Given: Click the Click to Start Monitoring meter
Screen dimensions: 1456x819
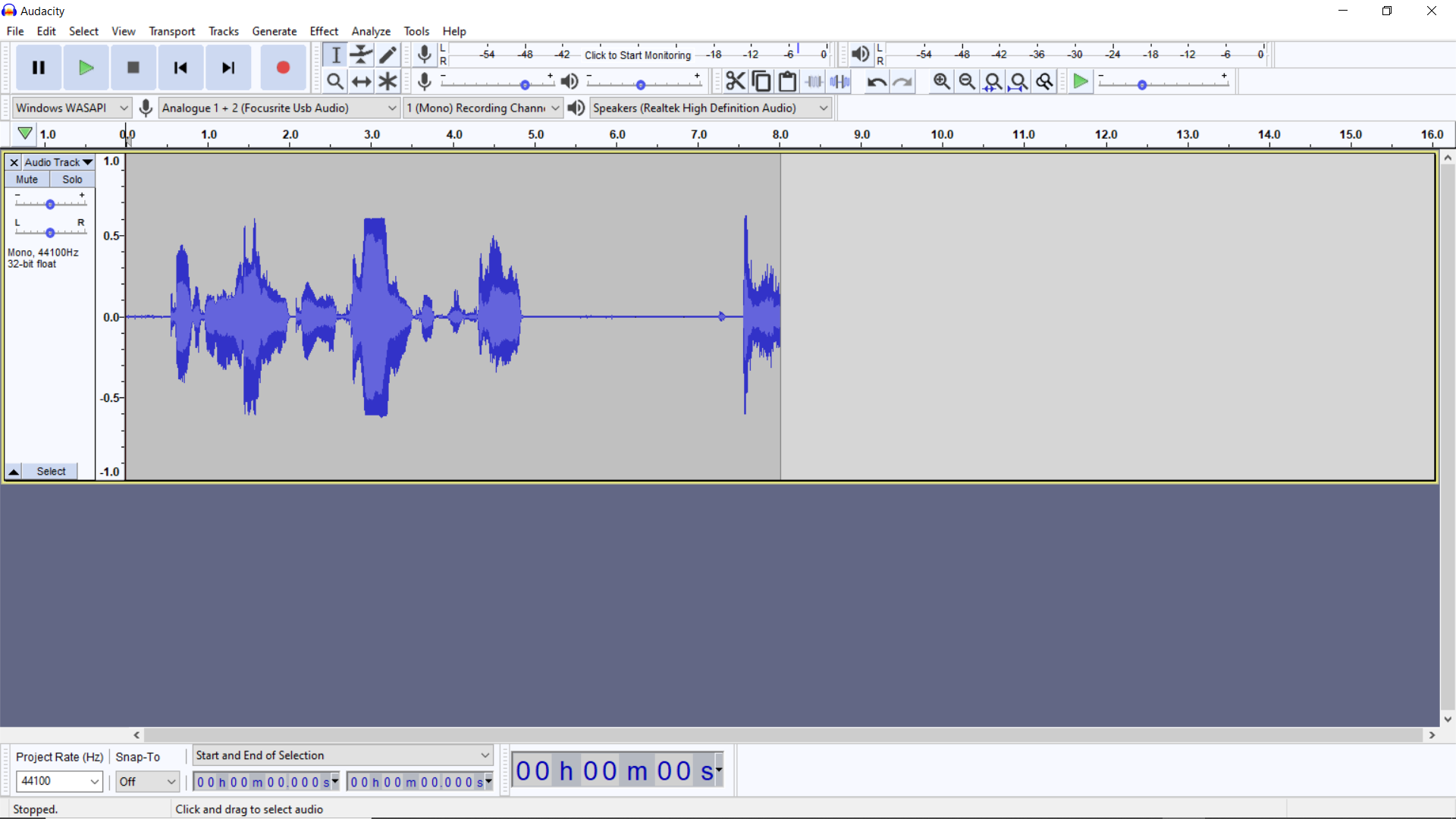Looking at the screenshot, I should point(638,55).
